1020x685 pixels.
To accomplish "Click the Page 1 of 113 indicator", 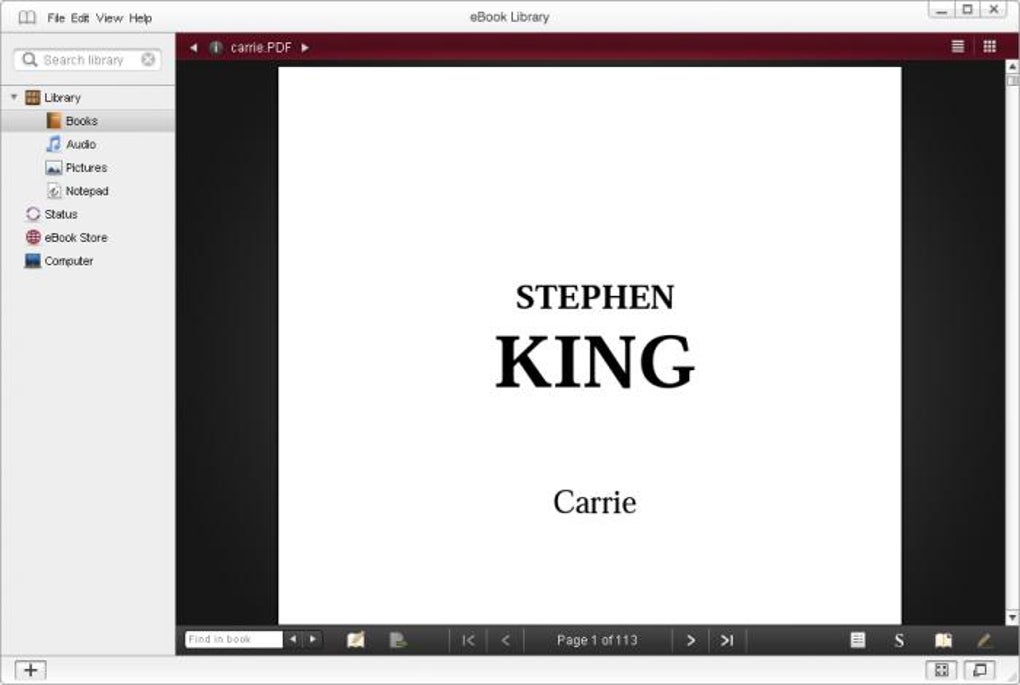I will (x=597, y=640).
